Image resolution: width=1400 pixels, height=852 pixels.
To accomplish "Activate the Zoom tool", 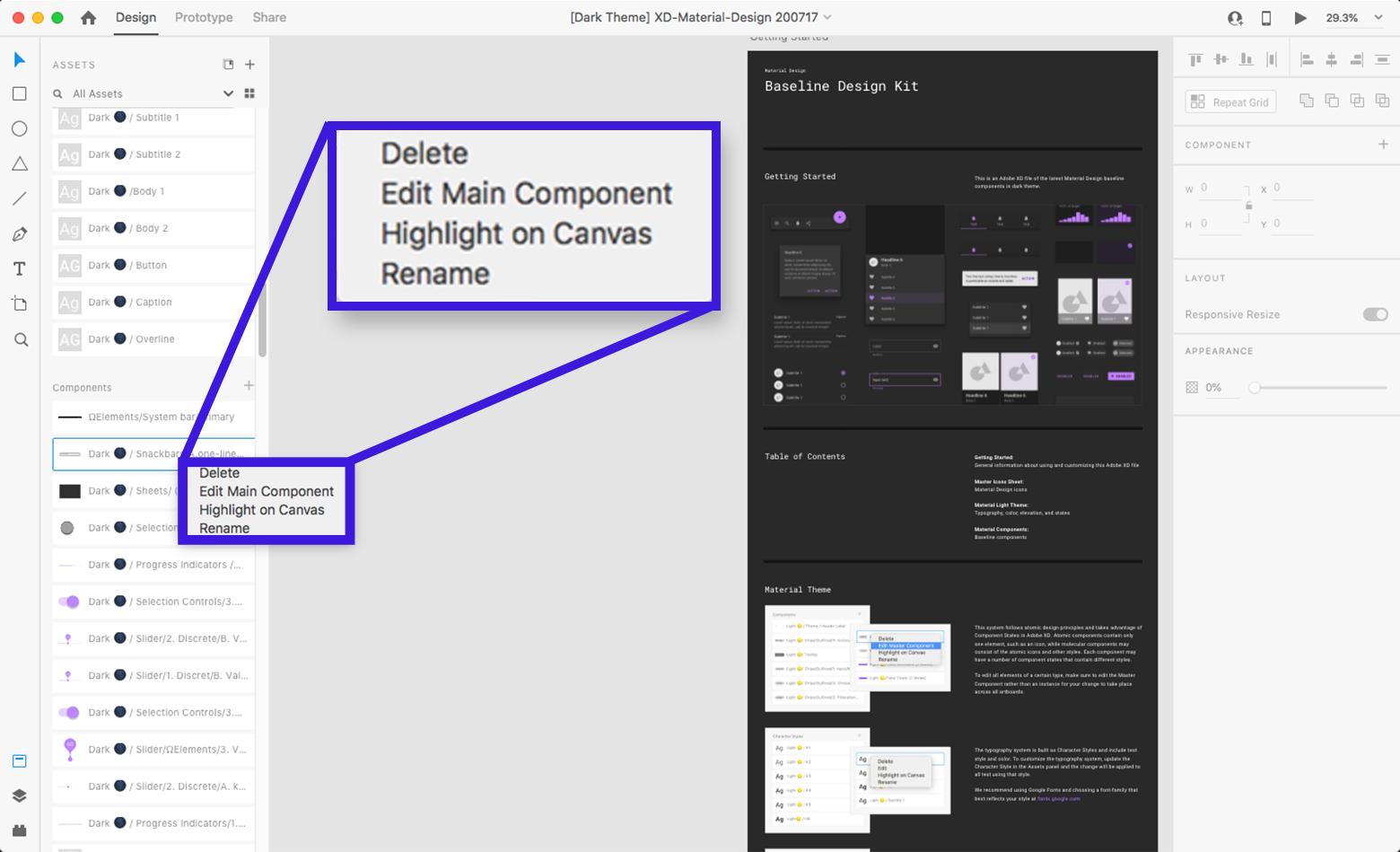I will click(x=20, y=339).
